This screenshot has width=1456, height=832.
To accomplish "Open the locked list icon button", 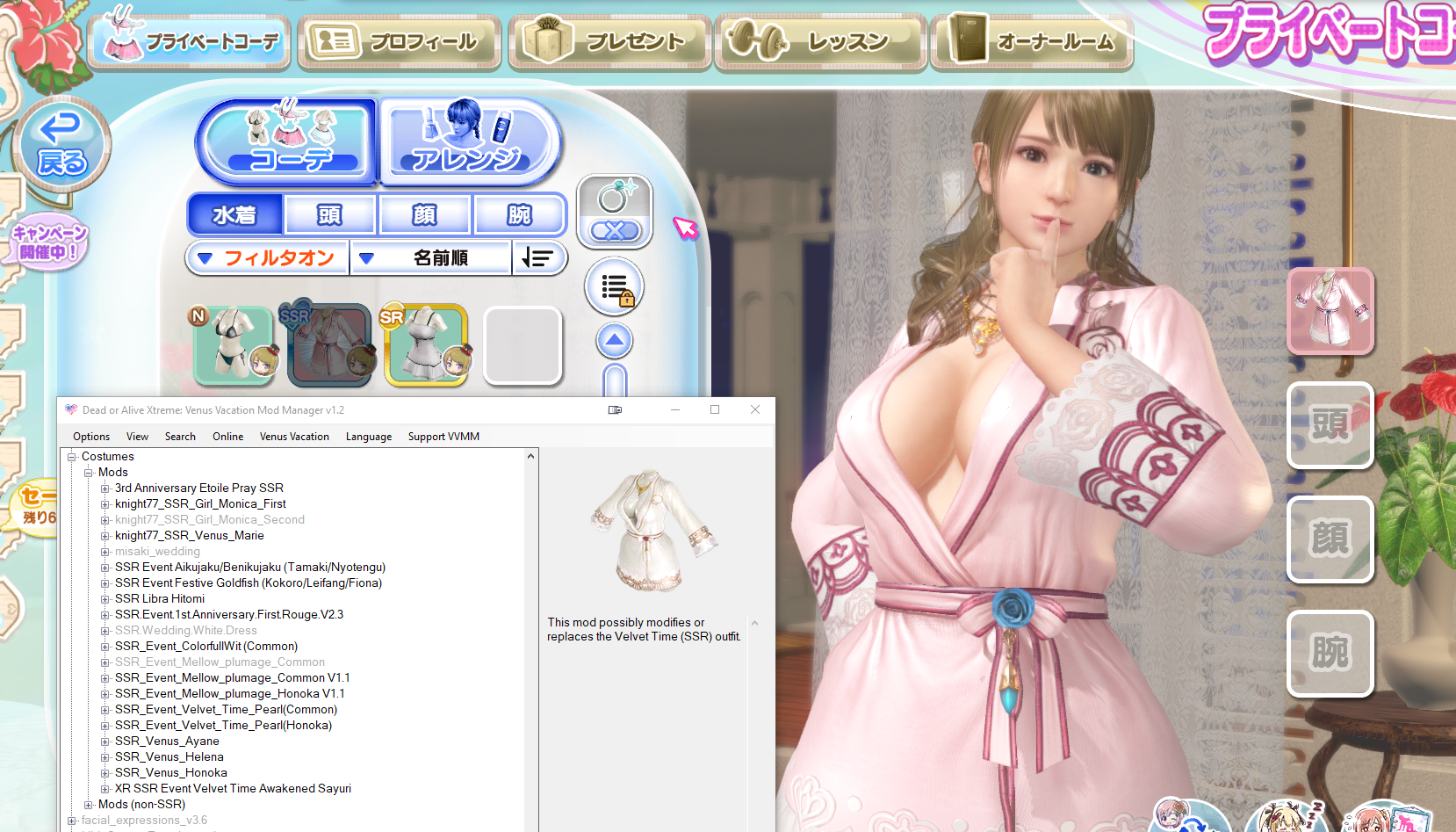I will (615, 287).
